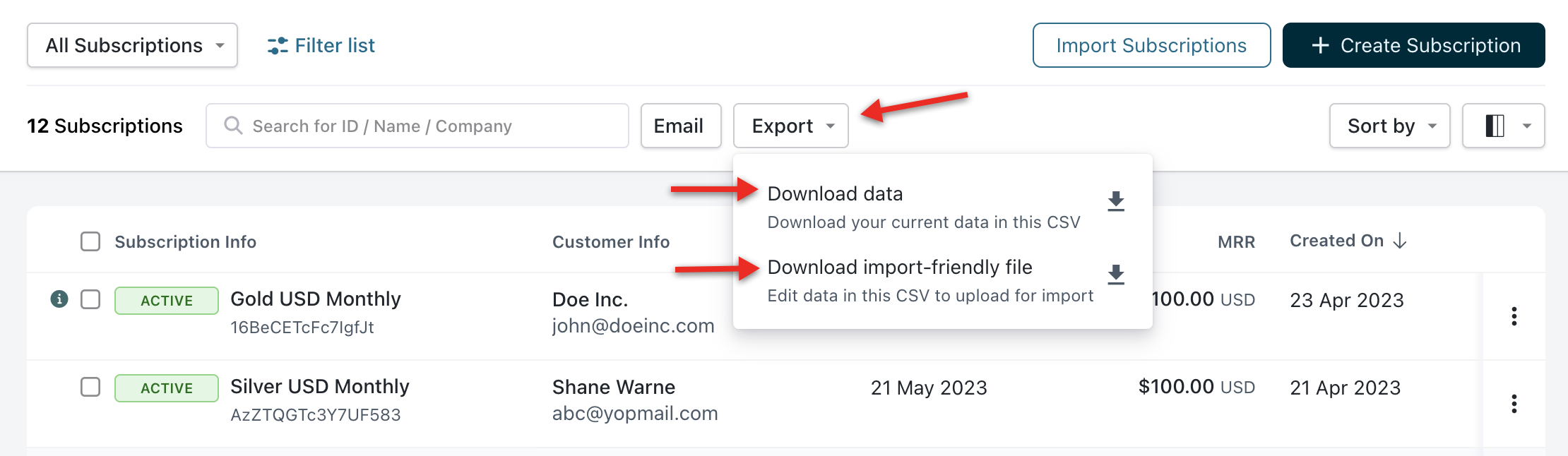Focus the Search for ID / Name / Company field

424,126
